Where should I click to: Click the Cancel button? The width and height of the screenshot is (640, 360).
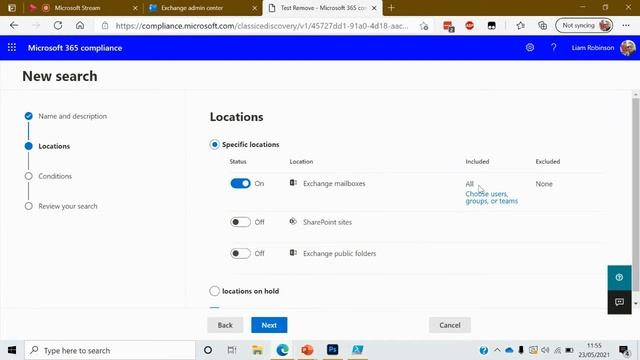450,325
